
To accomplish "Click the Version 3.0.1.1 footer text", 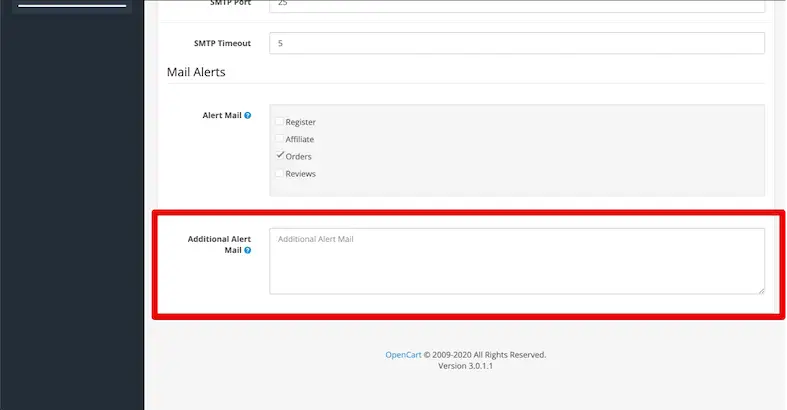I will [x=465, y=366].
